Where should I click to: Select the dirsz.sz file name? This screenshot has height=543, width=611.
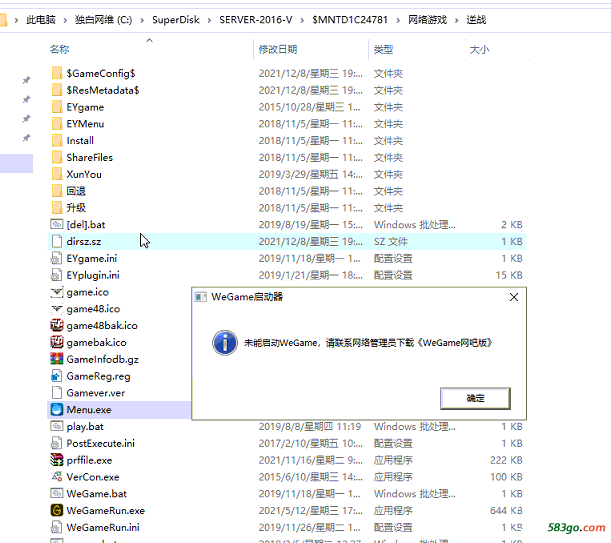84,241
